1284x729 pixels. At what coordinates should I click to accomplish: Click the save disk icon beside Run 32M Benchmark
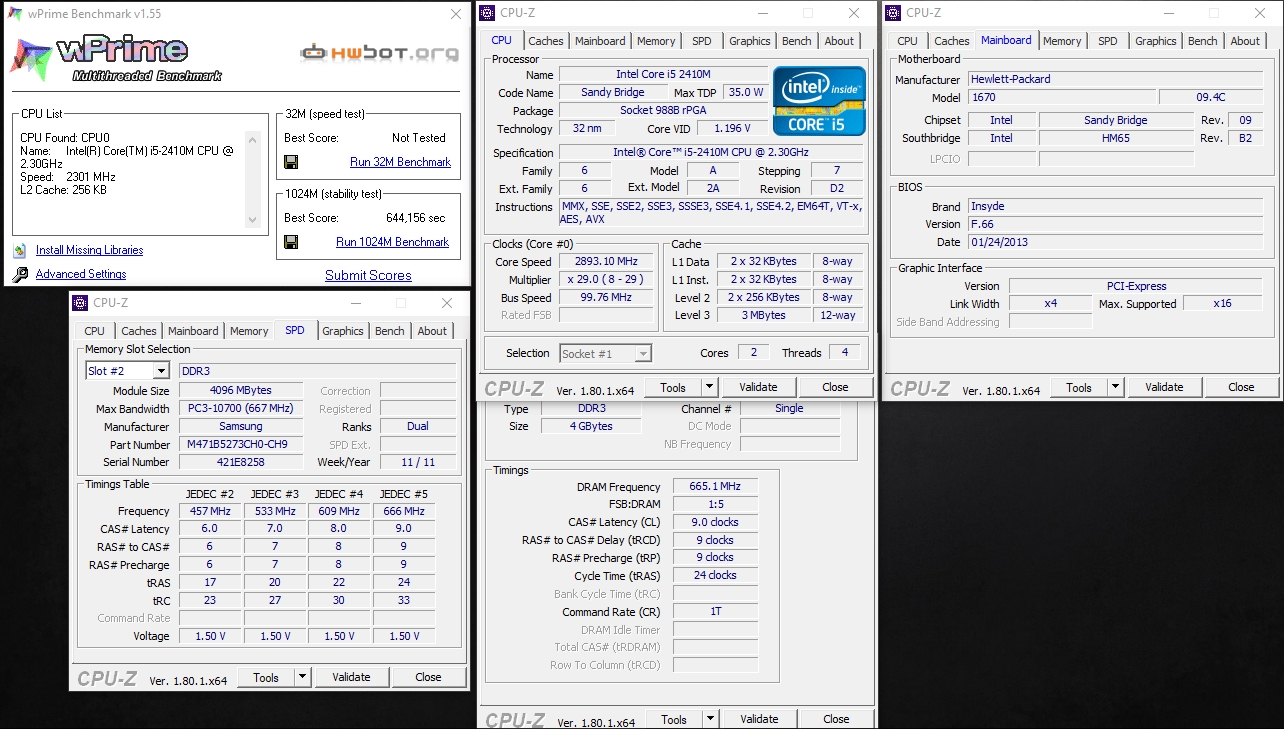[x=291, y=162]
